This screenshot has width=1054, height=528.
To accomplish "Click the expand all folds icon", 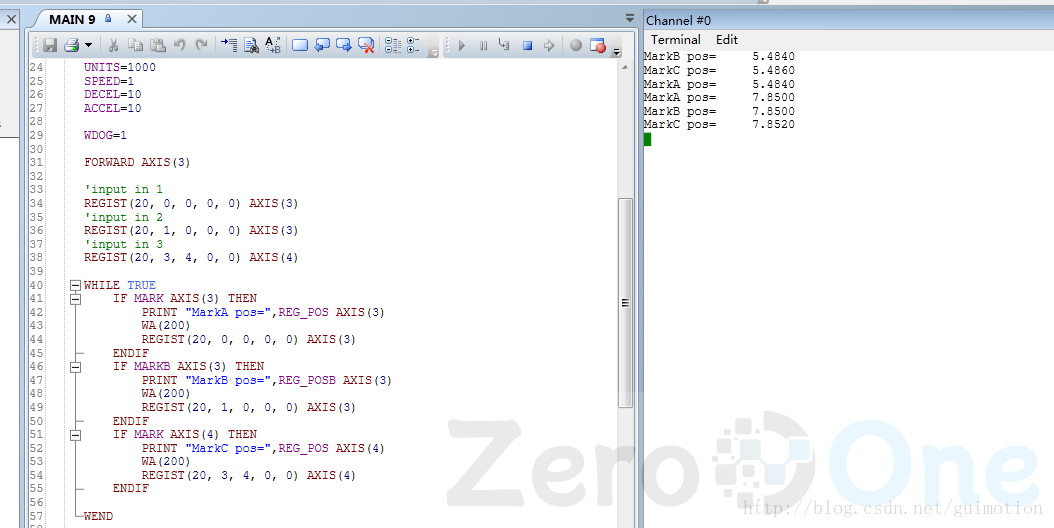I will pyautogui.click(x=413, y=45).
